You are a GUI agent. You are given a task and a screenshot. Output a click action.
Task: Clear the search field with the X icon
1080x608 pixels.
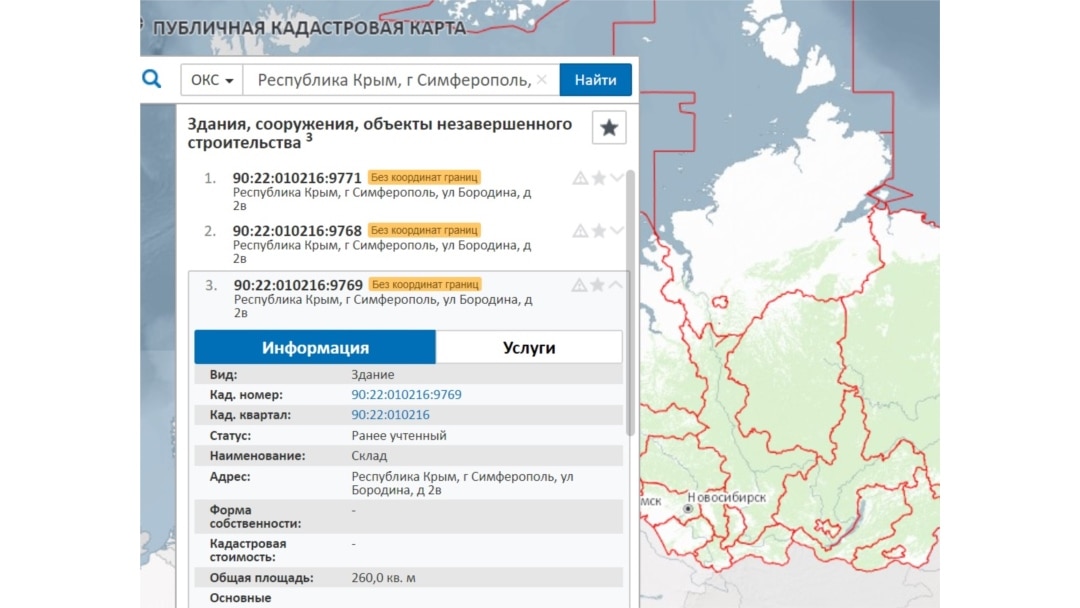[542, 80]
